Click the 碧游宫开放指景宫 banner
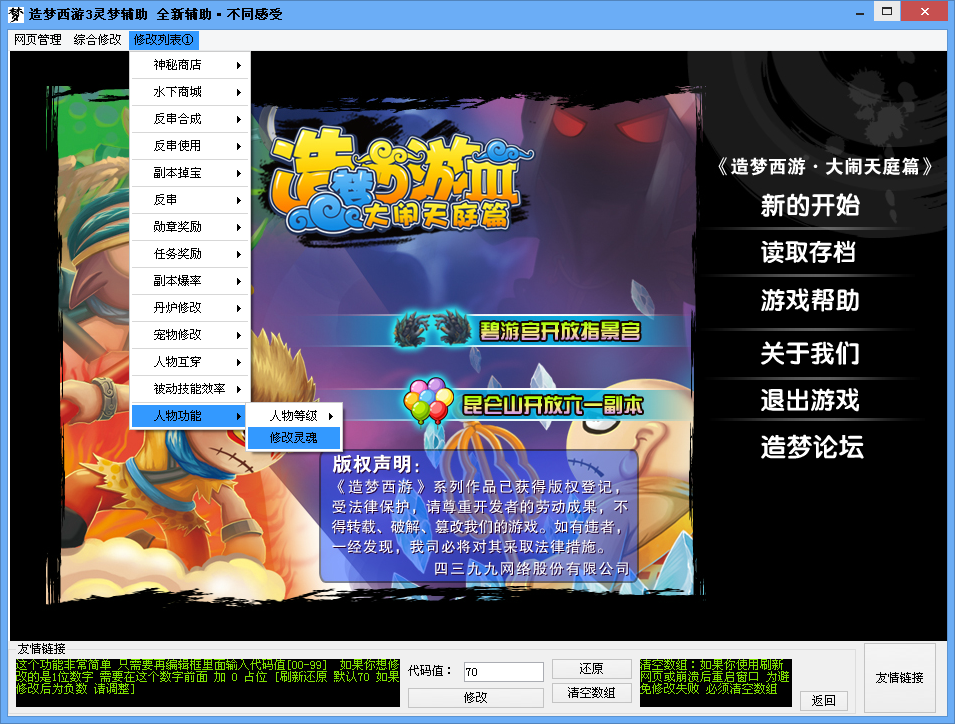The height and width of the screenshot is (724, 955). click(x=518, y=331)
